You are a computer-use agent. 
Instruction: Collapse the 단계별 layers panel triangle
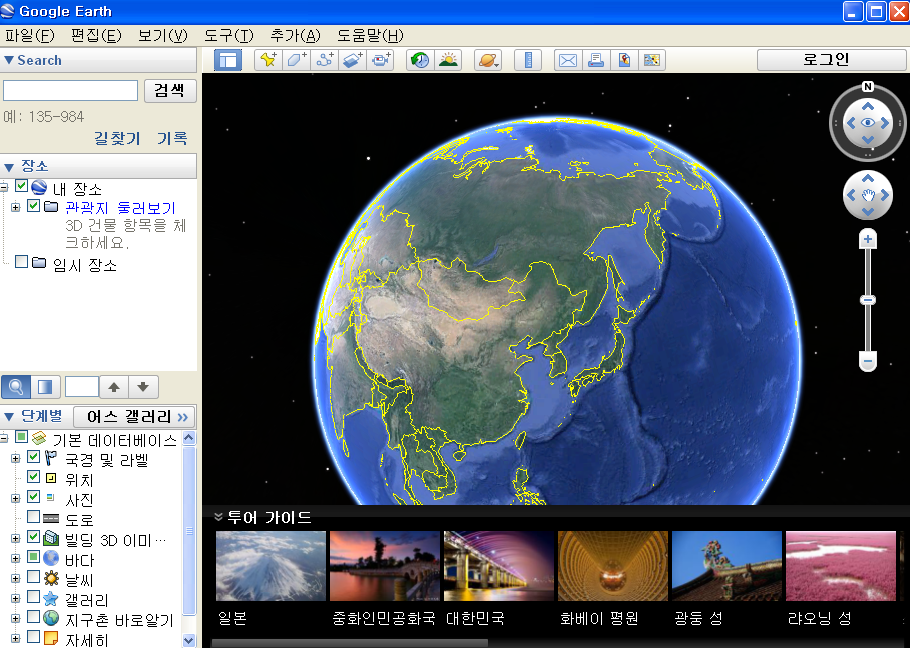[x=9, y=417]
